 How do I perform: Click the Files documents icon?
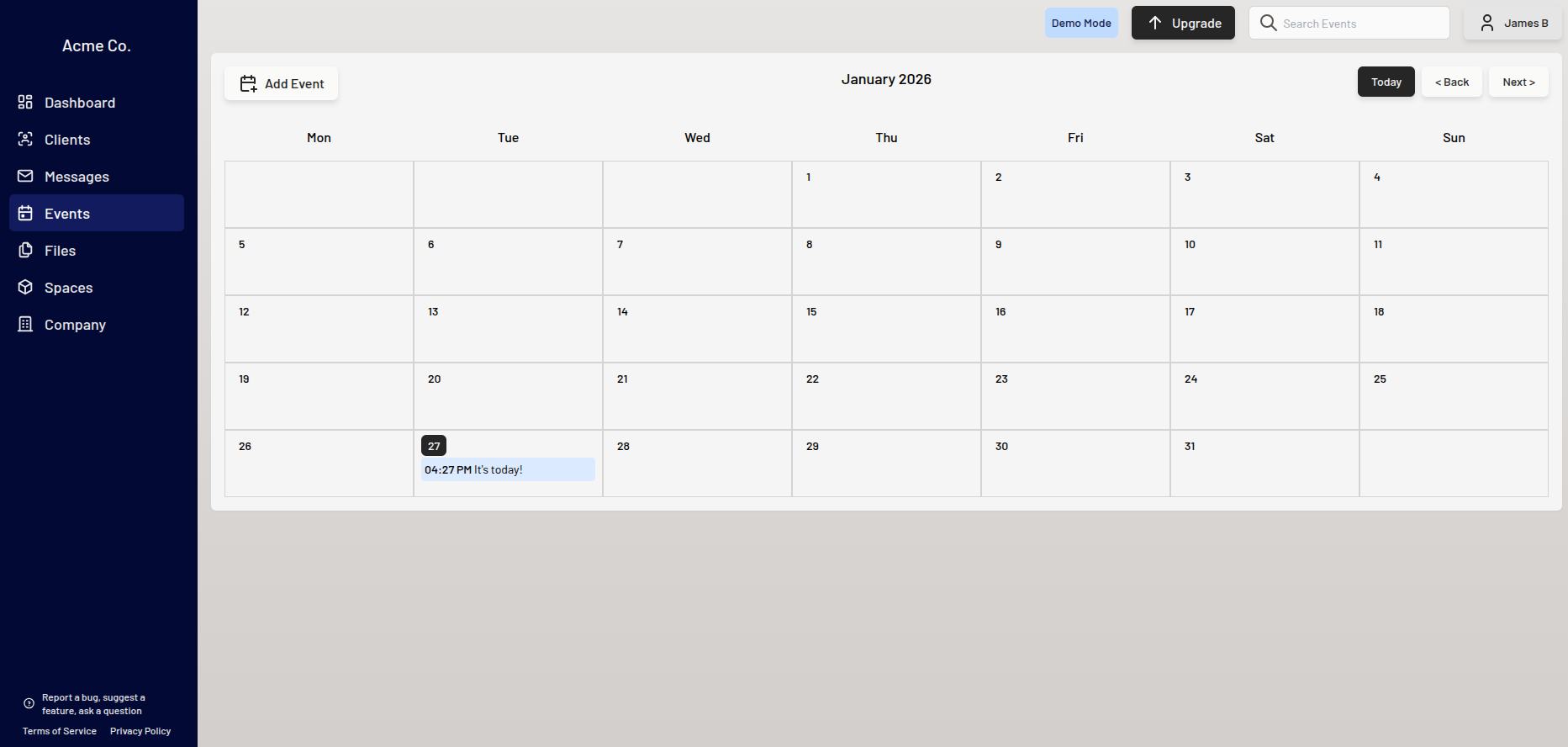tap(25, 250)
